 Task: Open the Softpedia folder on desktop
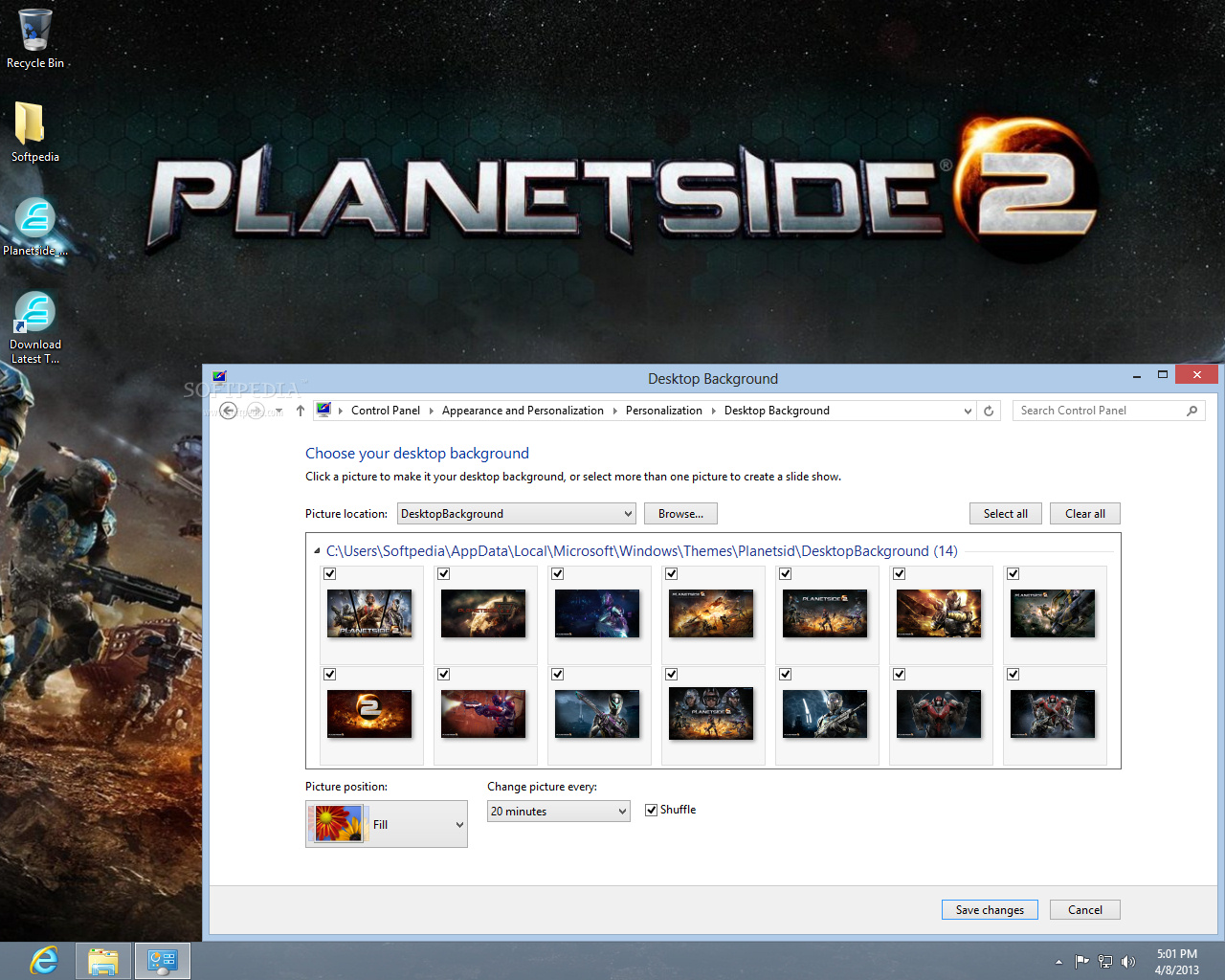pyautogui.click(x=34, y=132)
